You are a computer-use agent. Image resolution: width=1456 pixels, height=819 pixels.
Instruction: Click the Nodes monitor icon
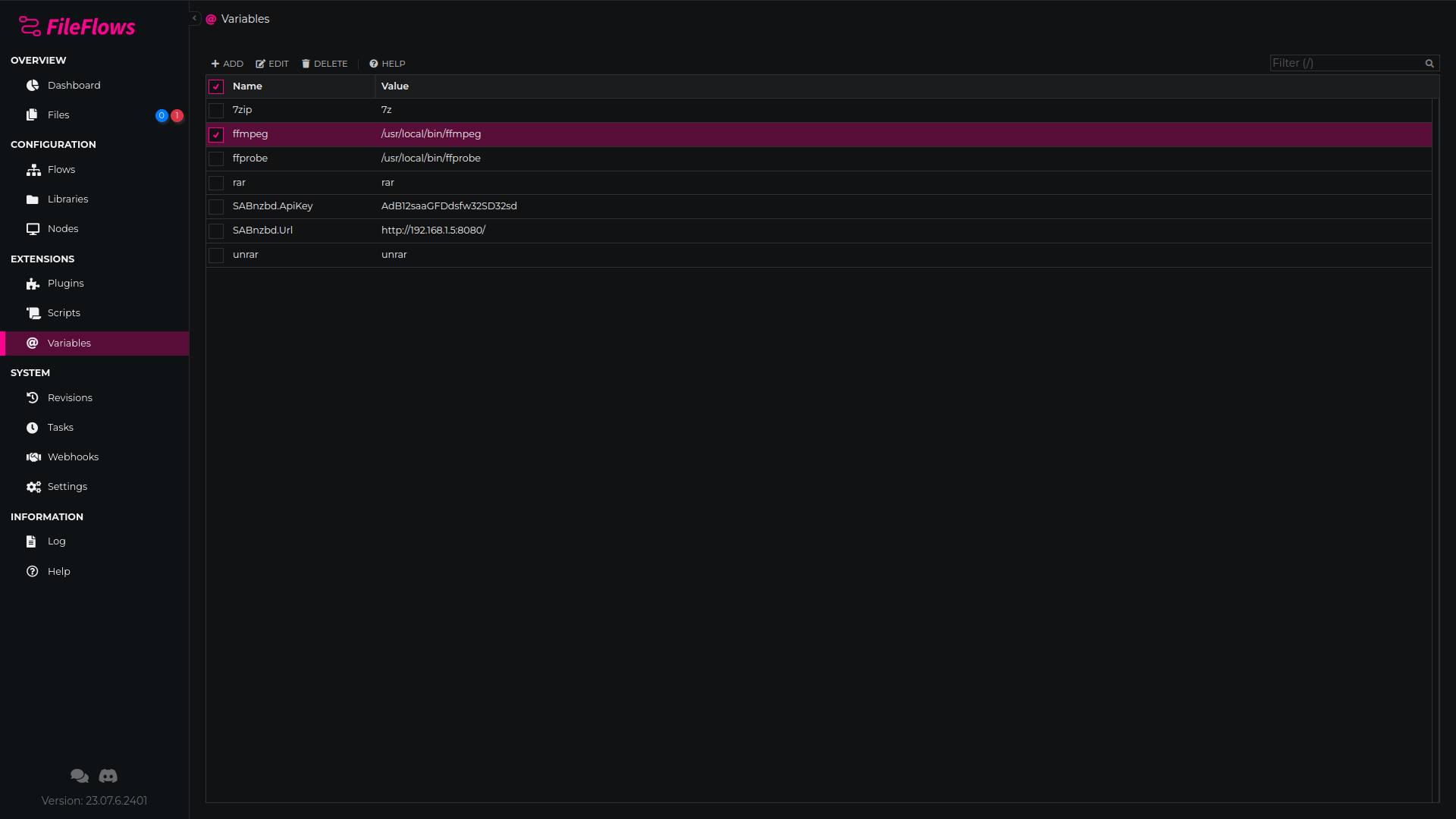click(x=33, y=229)
